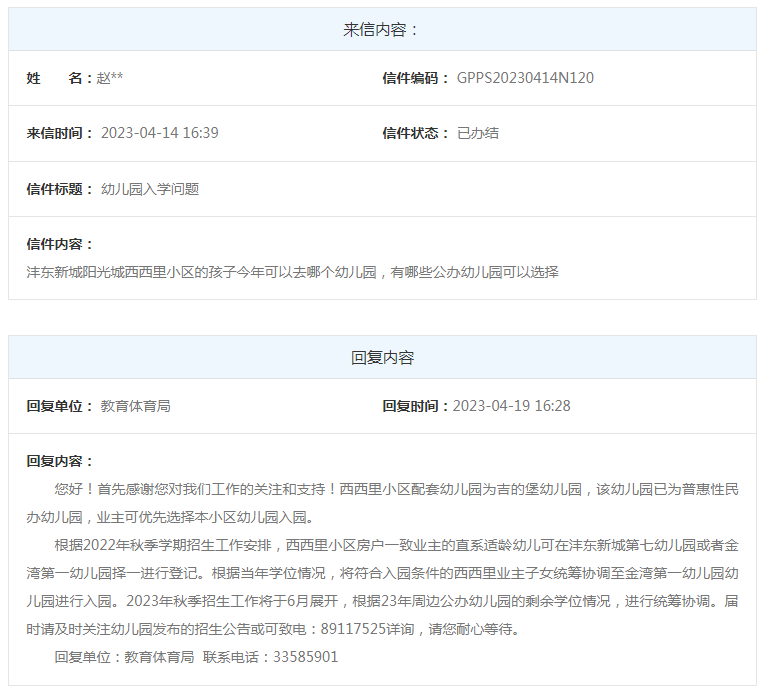Click the 信件内容 label

[60, 244]
